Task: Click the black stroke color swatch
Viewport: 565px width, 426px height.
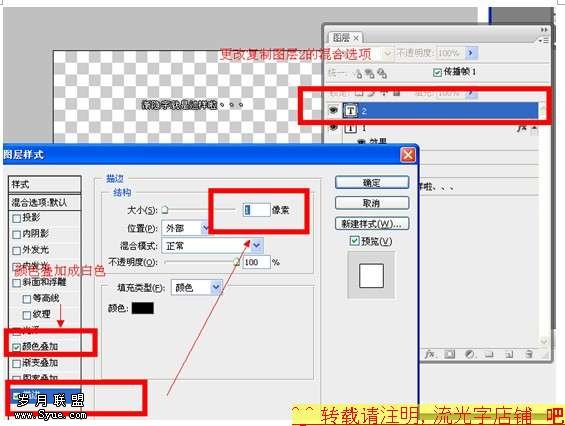Action: [143, 308]
